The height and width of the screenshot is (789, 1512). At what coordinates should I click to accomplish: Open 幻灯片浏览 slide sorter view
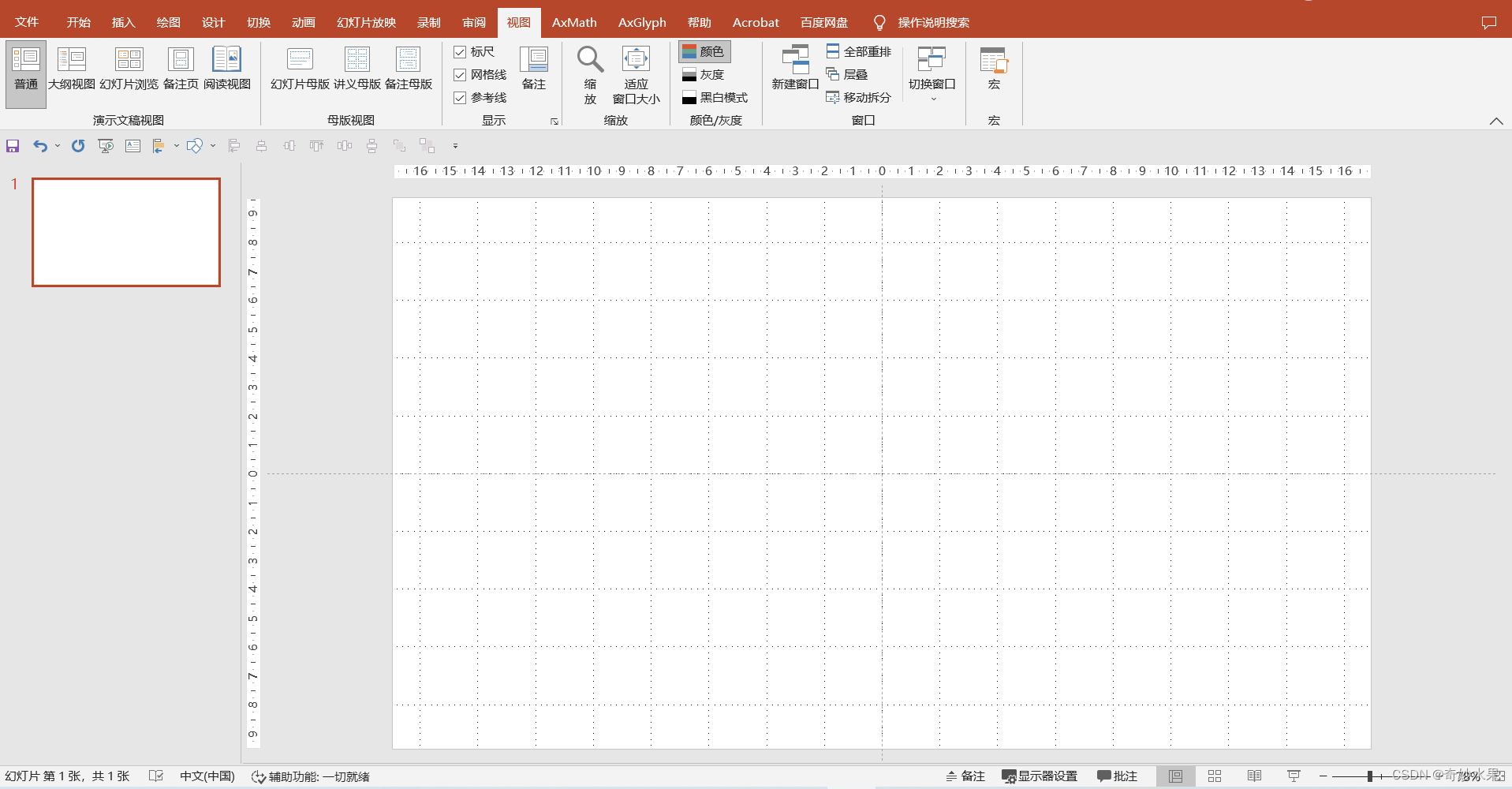(129, 69)
